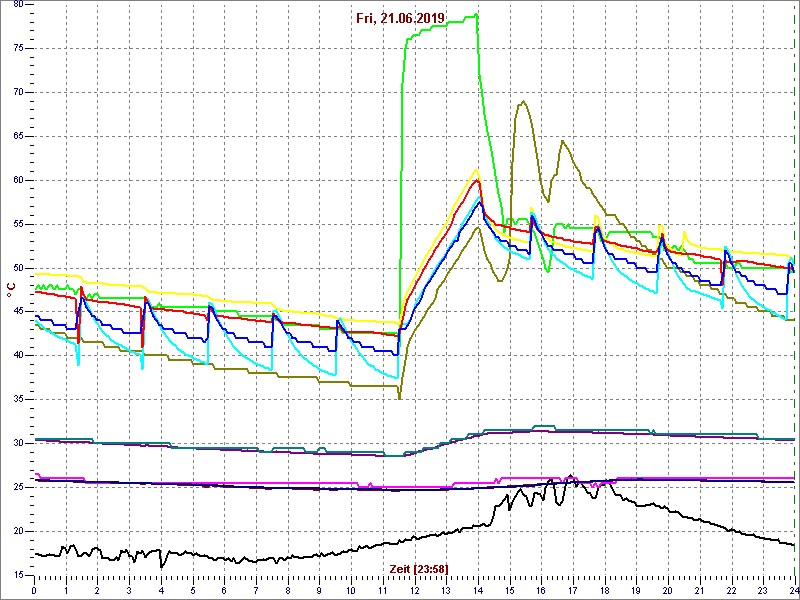Select hour 8 on the time axis

(x=288, y=589)
